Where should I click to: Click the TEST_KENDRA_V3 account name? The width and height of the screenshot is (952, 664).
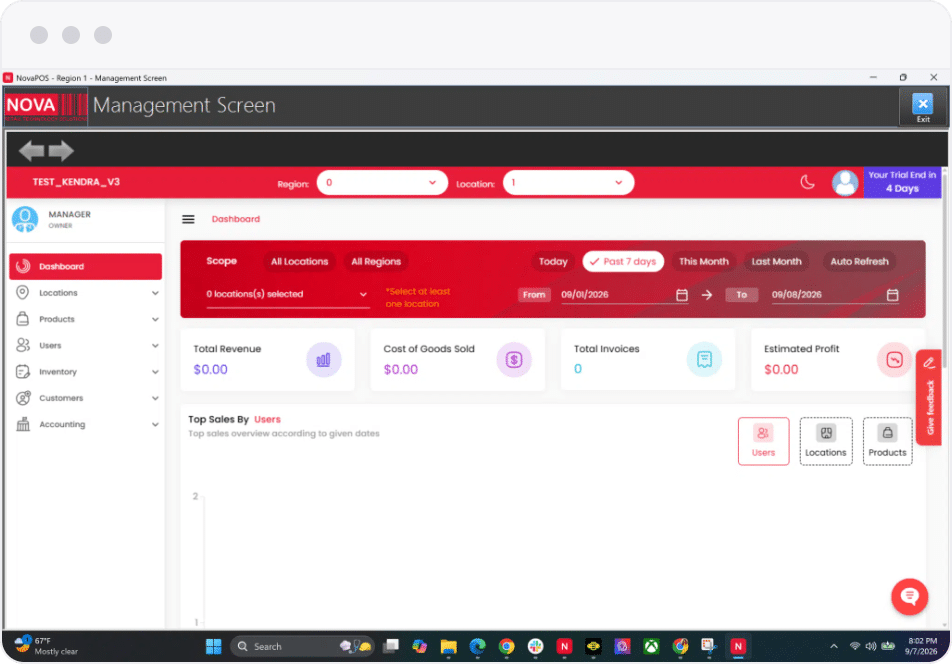tap(76, 182)
